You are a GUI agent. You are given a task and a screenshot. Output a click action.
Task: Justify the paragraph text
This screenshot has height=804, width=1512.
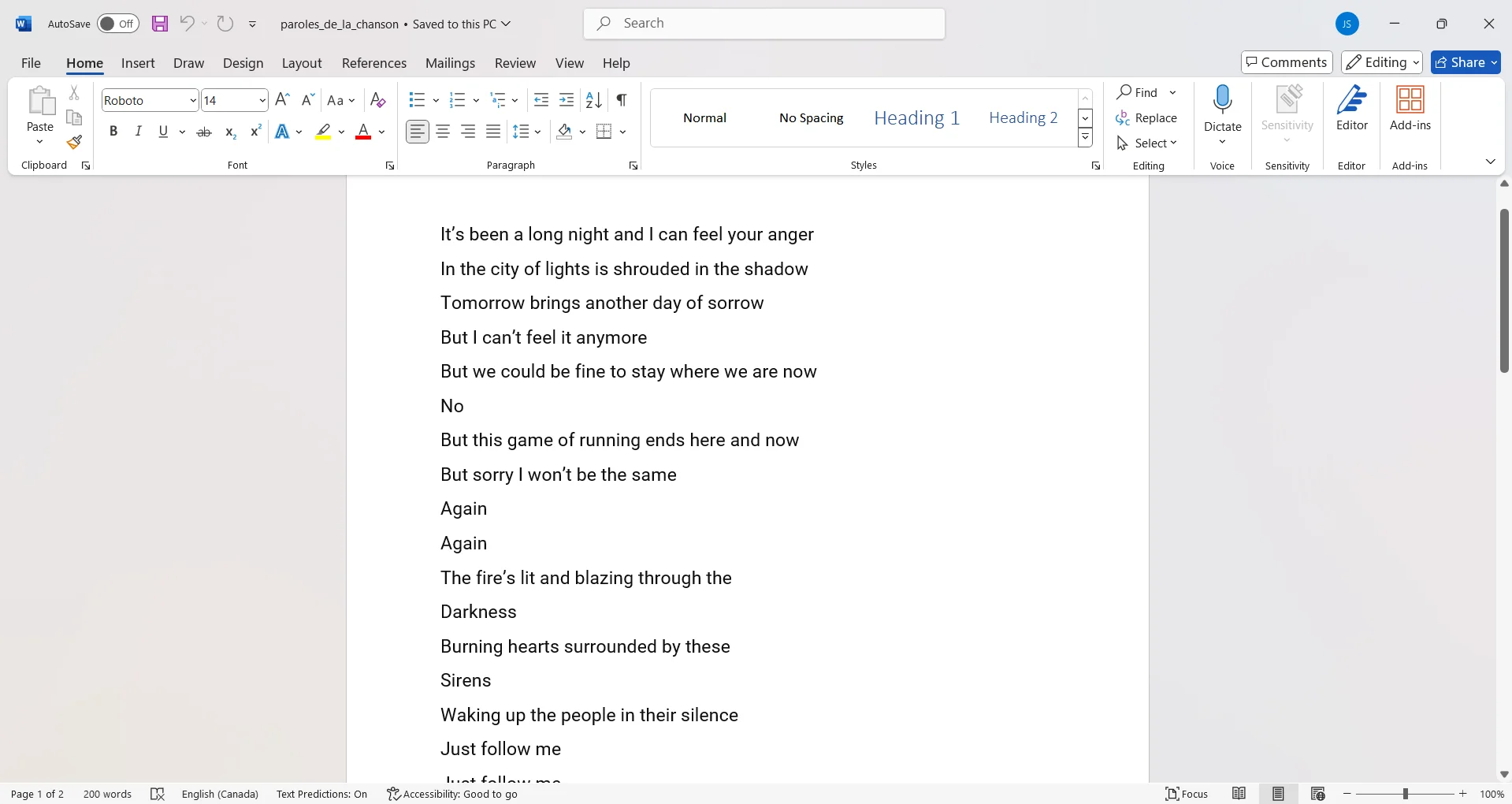click(493, 132)
